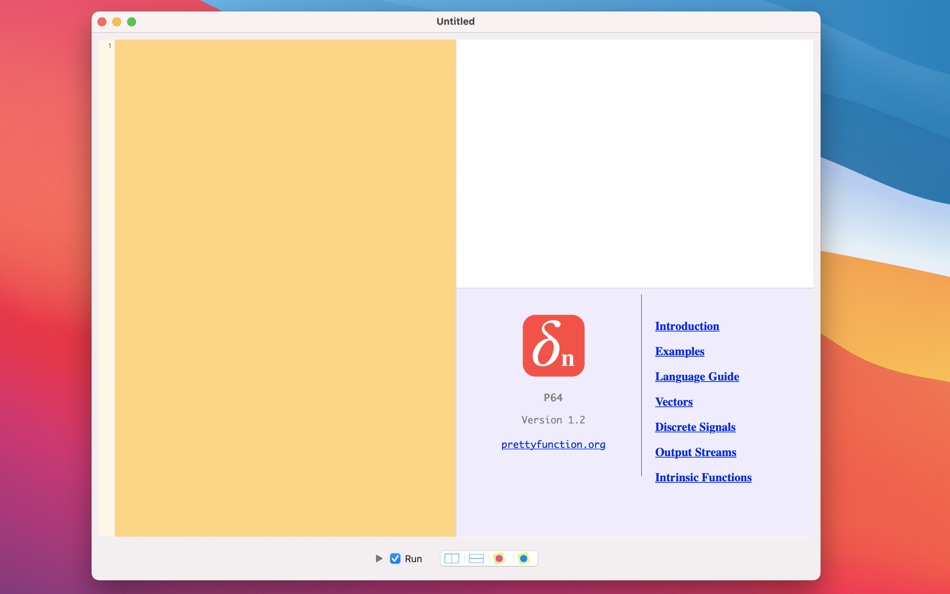
Task: Click the blue dot icon
Action: coord(523,558)
